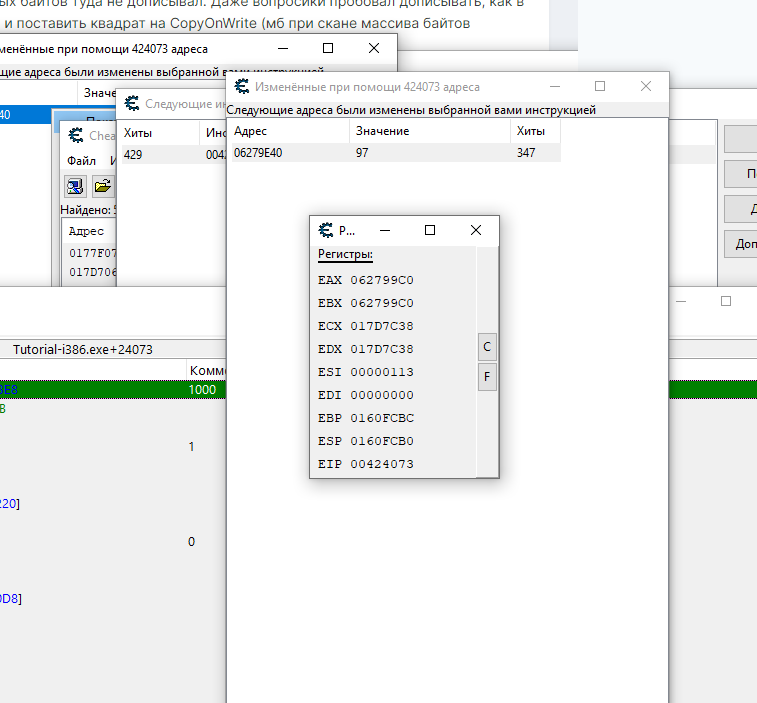Click the Адрес column header above 06279E40
Image resolution: width=757 pixels, height=703 pixels.
(250, 131)
